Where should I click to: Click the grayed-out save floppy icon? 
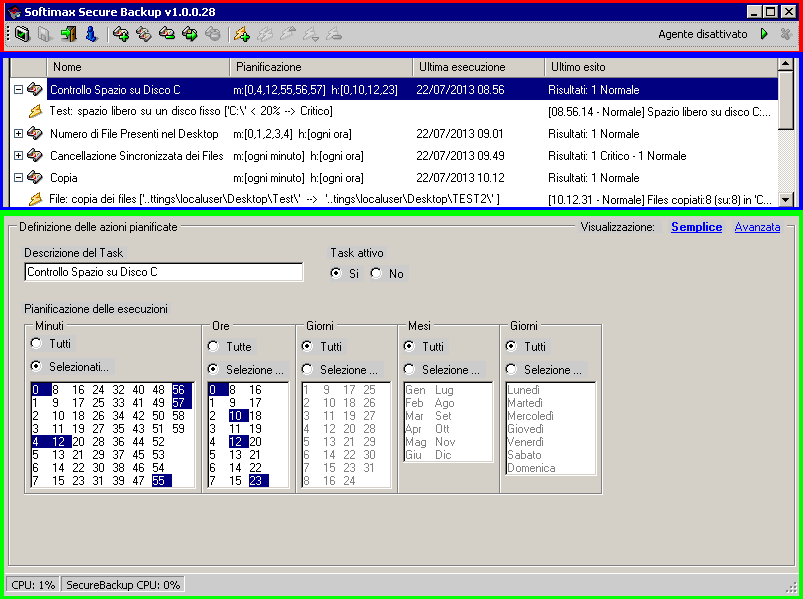[x=45, y=34]
